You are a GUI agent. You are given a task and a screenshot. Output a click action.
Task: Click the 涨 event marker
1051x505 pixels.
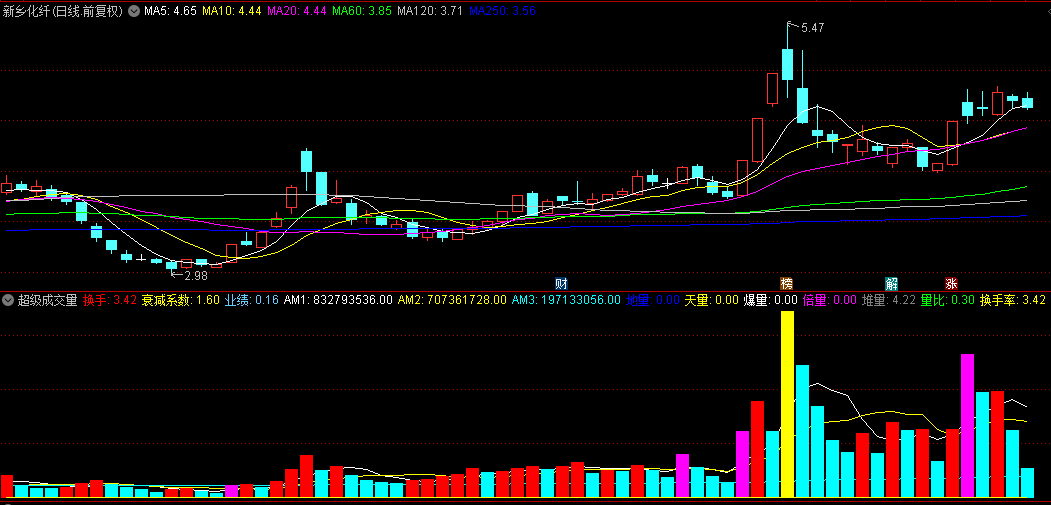(x=951, y=283)
